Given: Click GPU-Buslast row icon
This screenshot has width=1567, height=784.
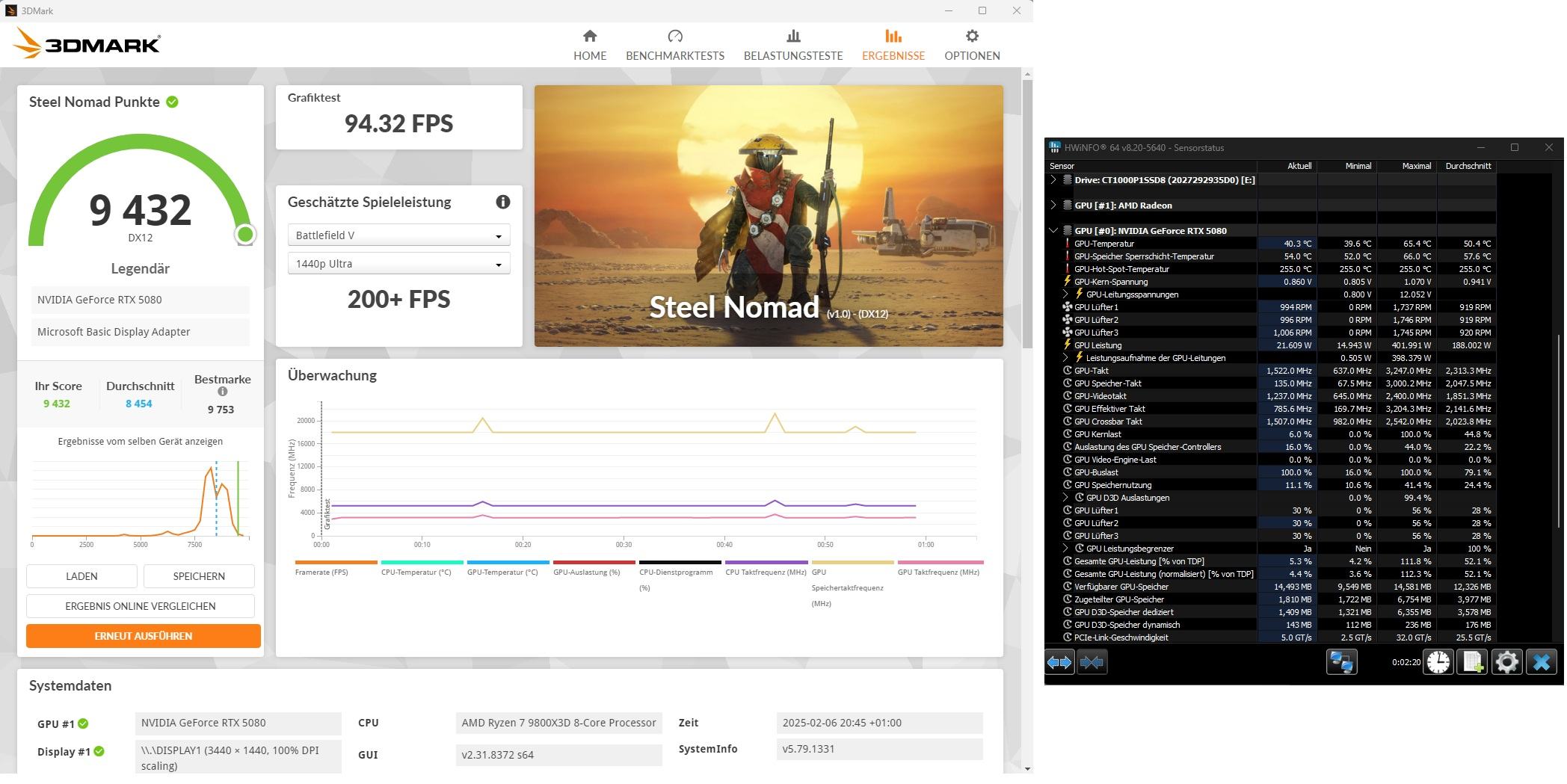Looking at the screenshot, I should pos(1067,472).
